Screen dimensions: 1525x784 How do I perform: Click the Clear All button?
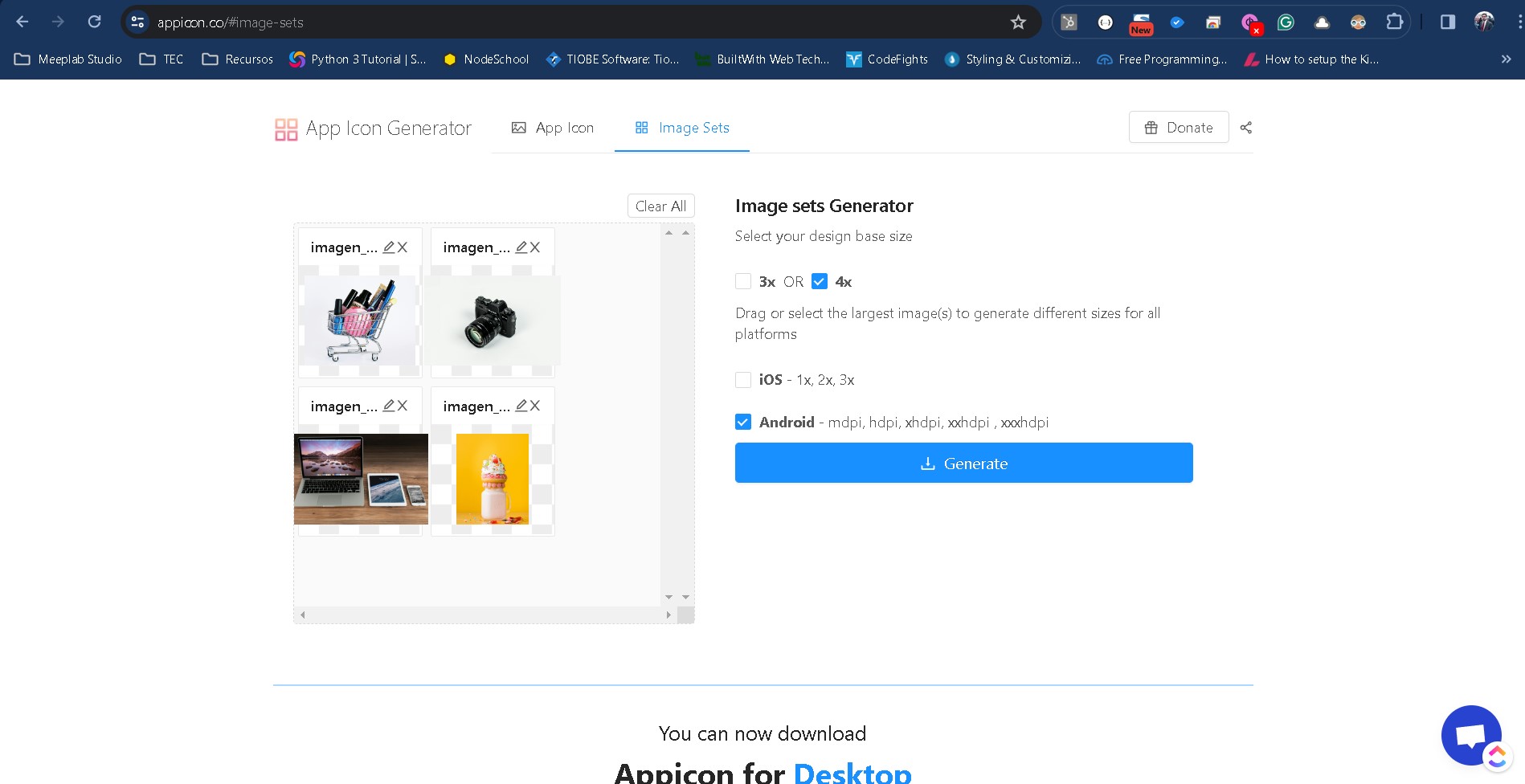(x=660, y=206)
